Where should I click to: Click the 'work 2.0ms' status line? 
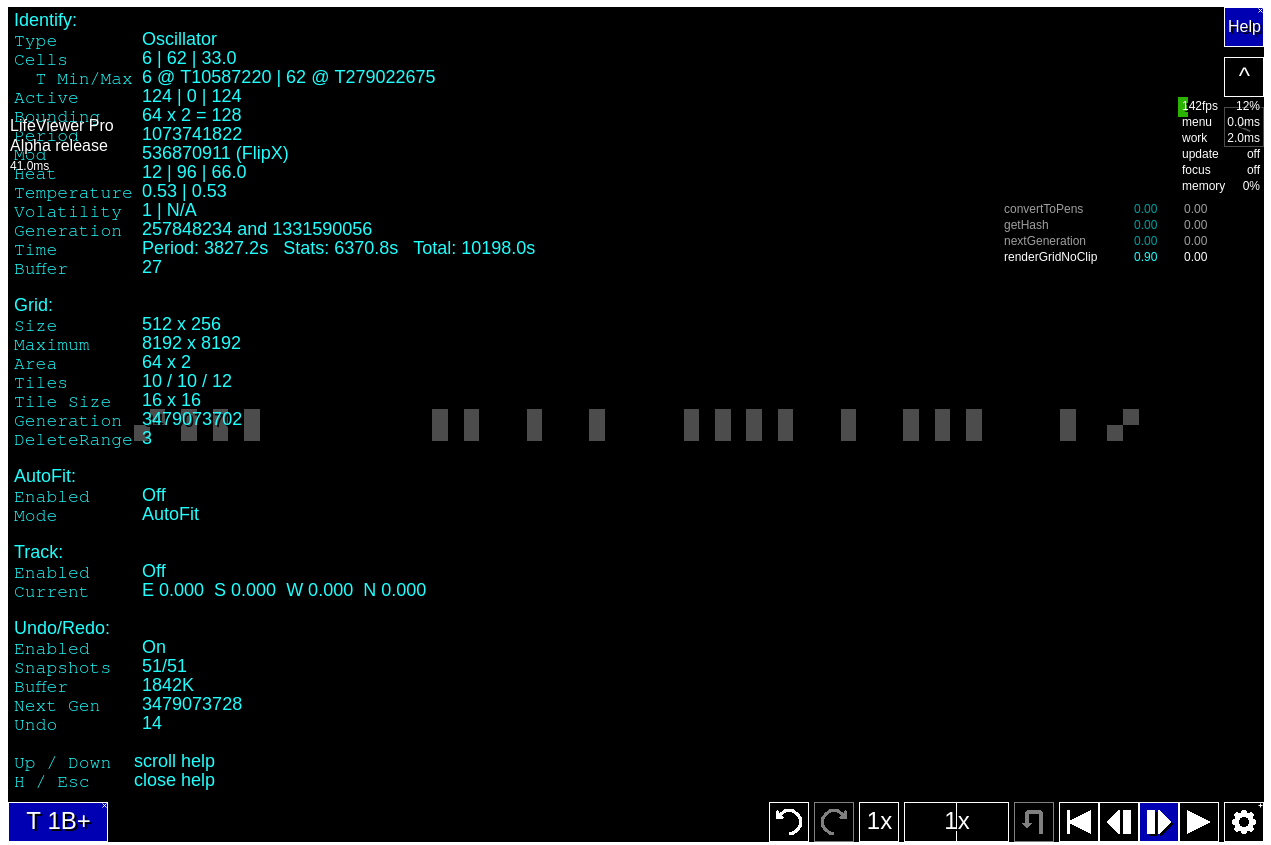coord(1221,138)
